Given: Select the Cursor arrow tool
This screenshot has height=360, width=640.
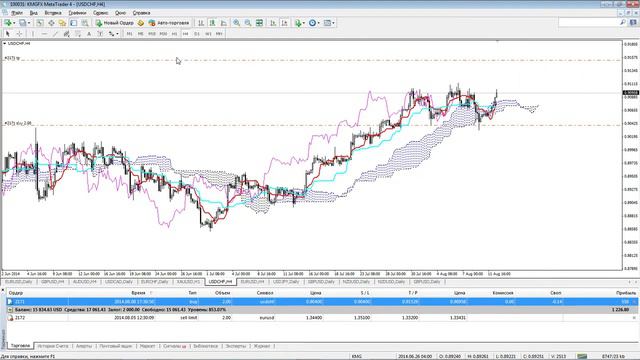Looking at the screenshot, I should [7, 34].
